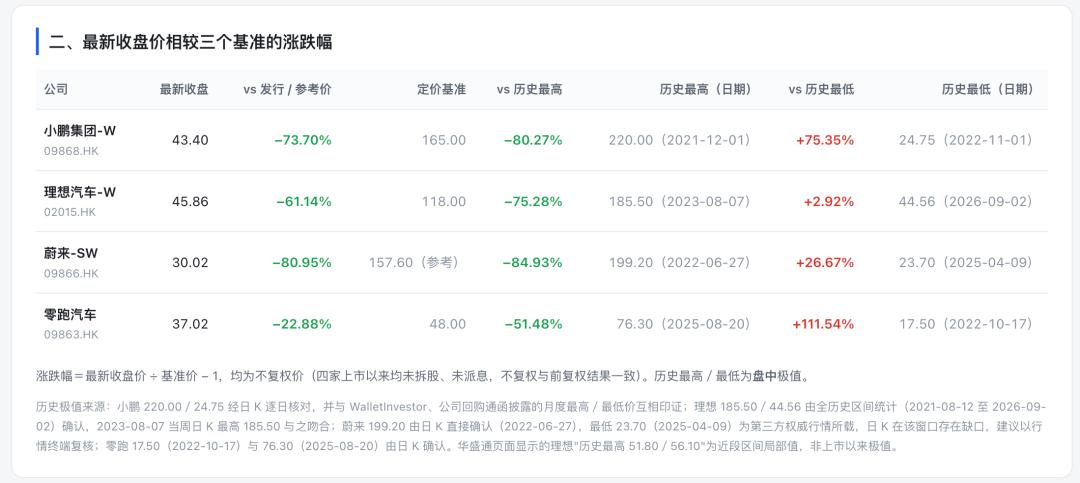Click the ticker code 02015.HK
Image resolution: width=1080 pixels, height=483 pixels.
[x=71, y=212]
